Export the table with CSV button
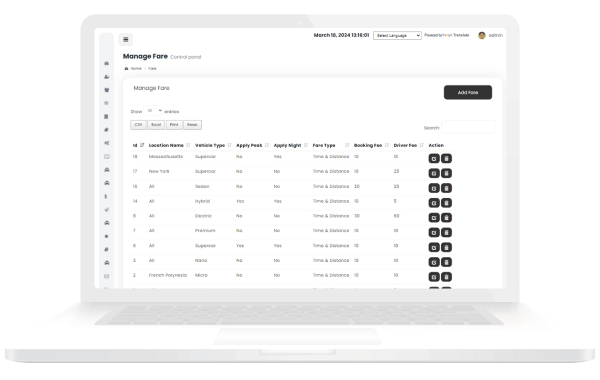The height and width of the screenshot is (380, 600). [x=139, y=125]
